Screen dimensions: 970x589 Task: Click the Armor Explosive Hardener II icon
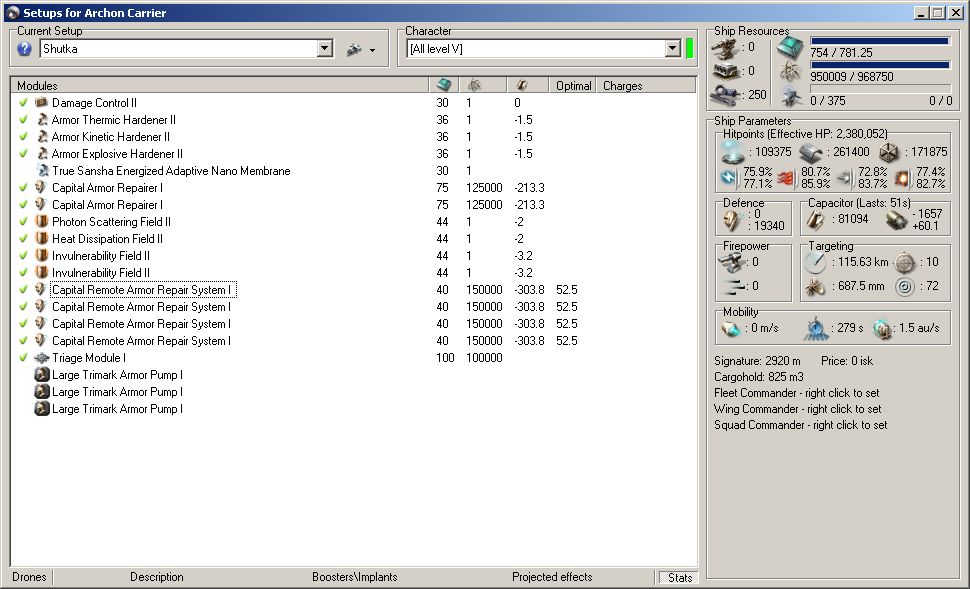(42, 153)
